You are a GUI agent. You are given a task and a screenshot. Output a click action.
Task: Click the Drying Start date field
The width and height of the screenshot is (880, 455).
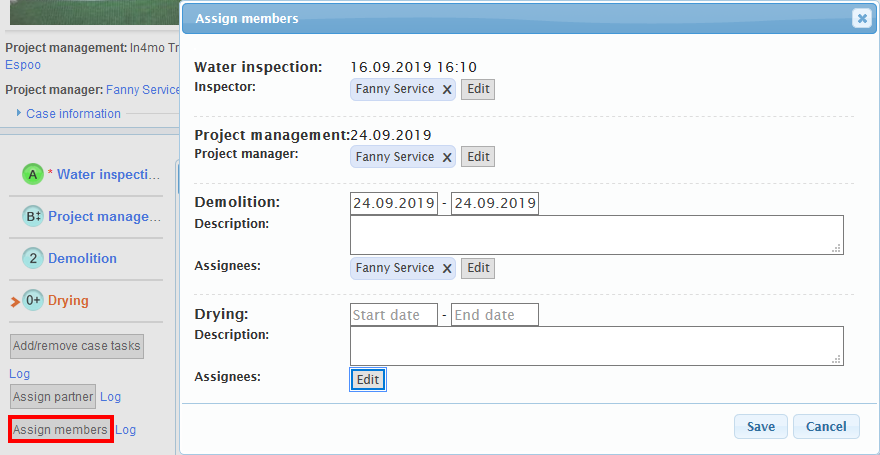pos(394,315)
